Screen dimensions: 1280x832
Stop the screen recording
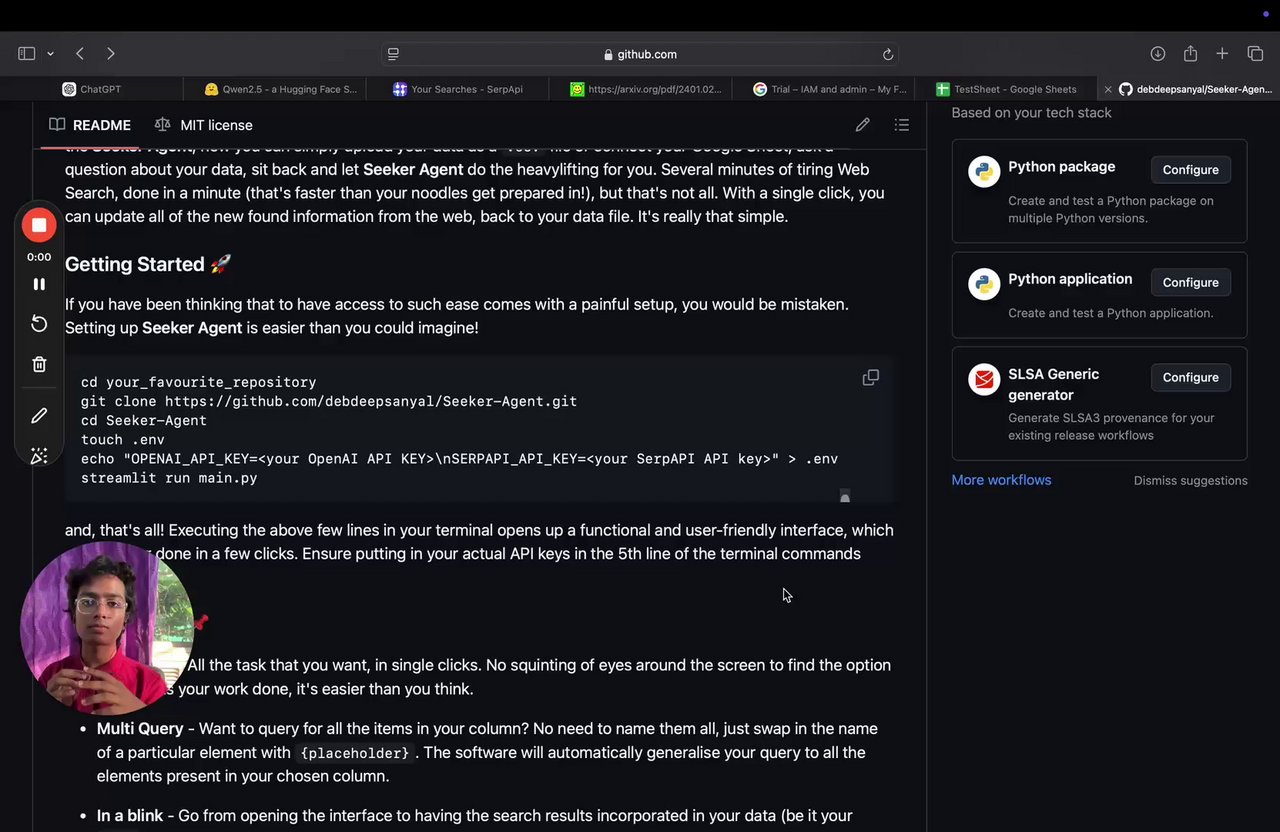coord(39,225)
